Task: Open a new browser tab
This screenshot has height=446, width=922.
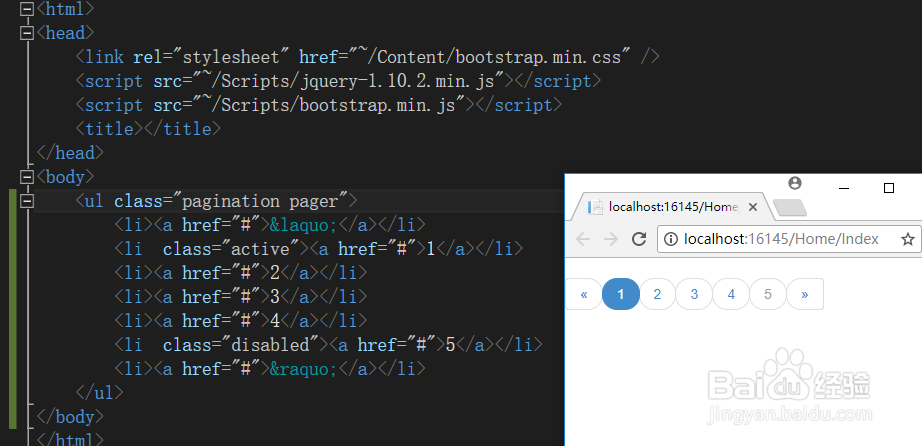Action: (x=790, y=208)
